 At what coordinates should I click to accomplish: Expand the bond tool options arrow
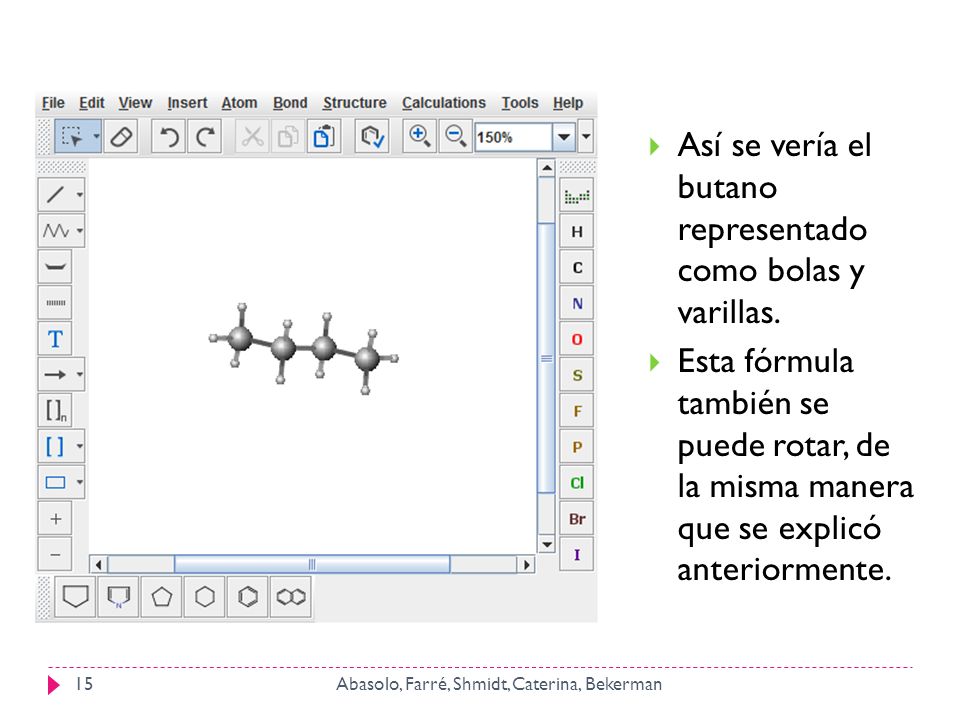pyautogui.click(x=80, y=195)
